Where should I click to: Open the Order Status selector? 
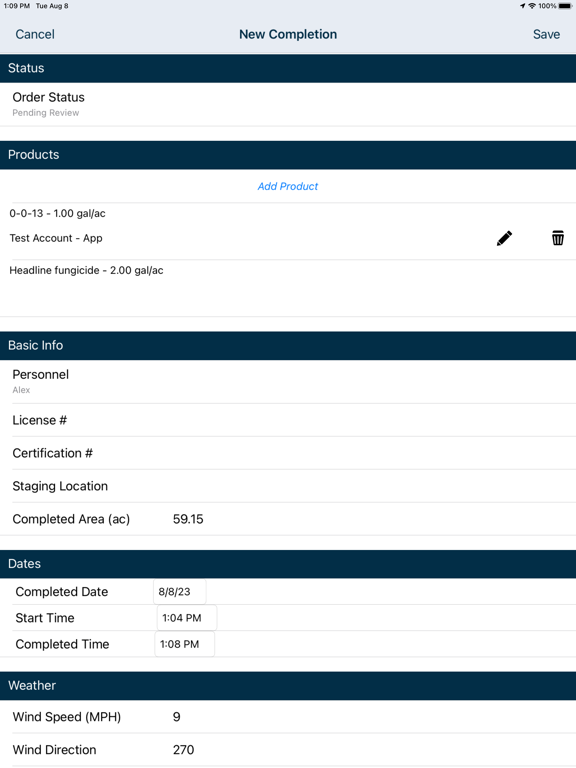pos(288,104)
